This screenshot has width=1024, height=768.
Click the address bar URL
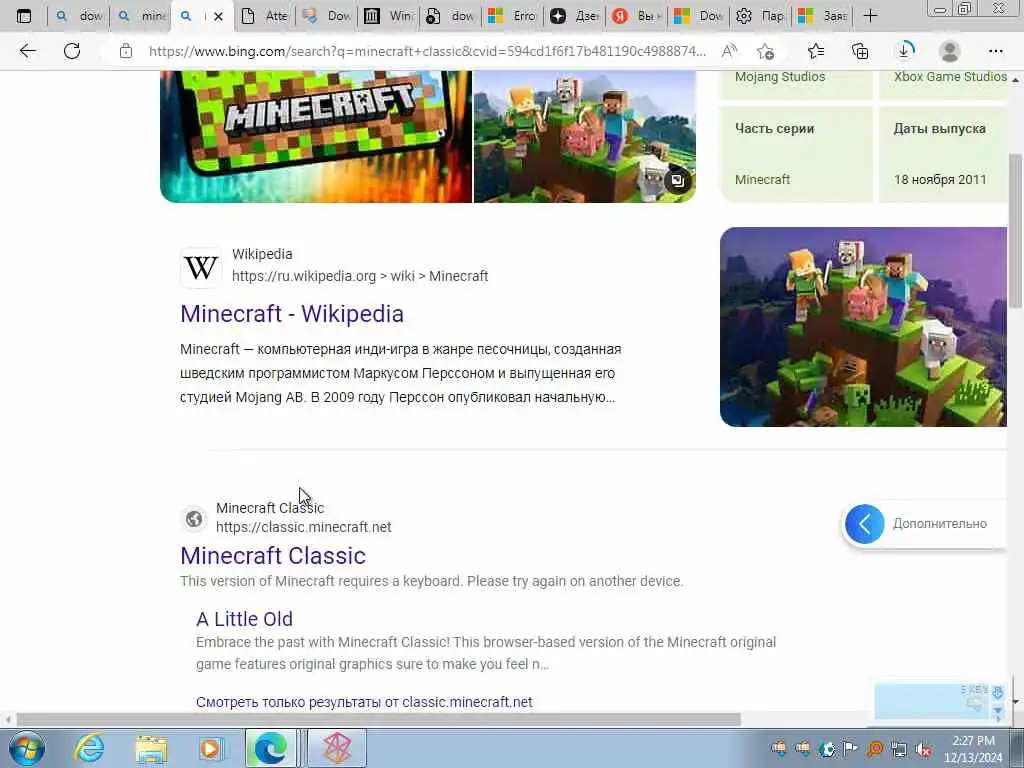tap(427, 51)
